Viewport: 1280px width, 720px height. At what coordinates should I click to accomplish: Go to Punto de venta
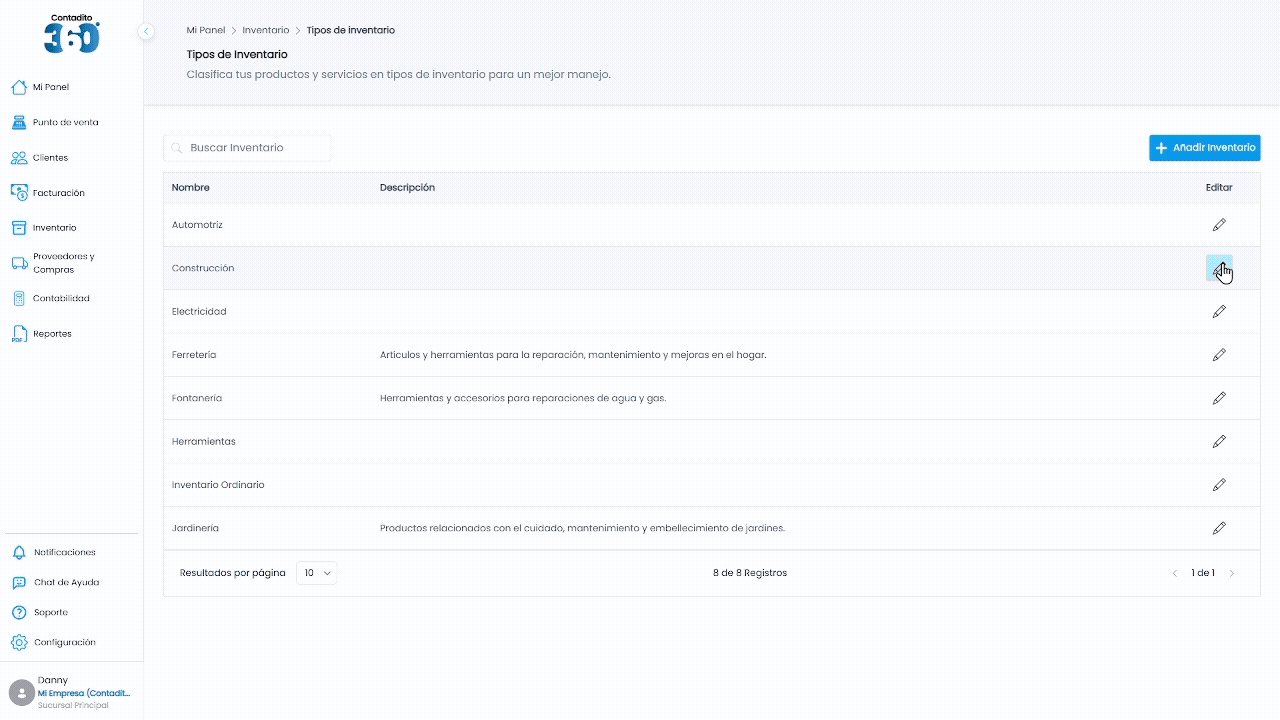pyautogui.click(x=65, y=122)
